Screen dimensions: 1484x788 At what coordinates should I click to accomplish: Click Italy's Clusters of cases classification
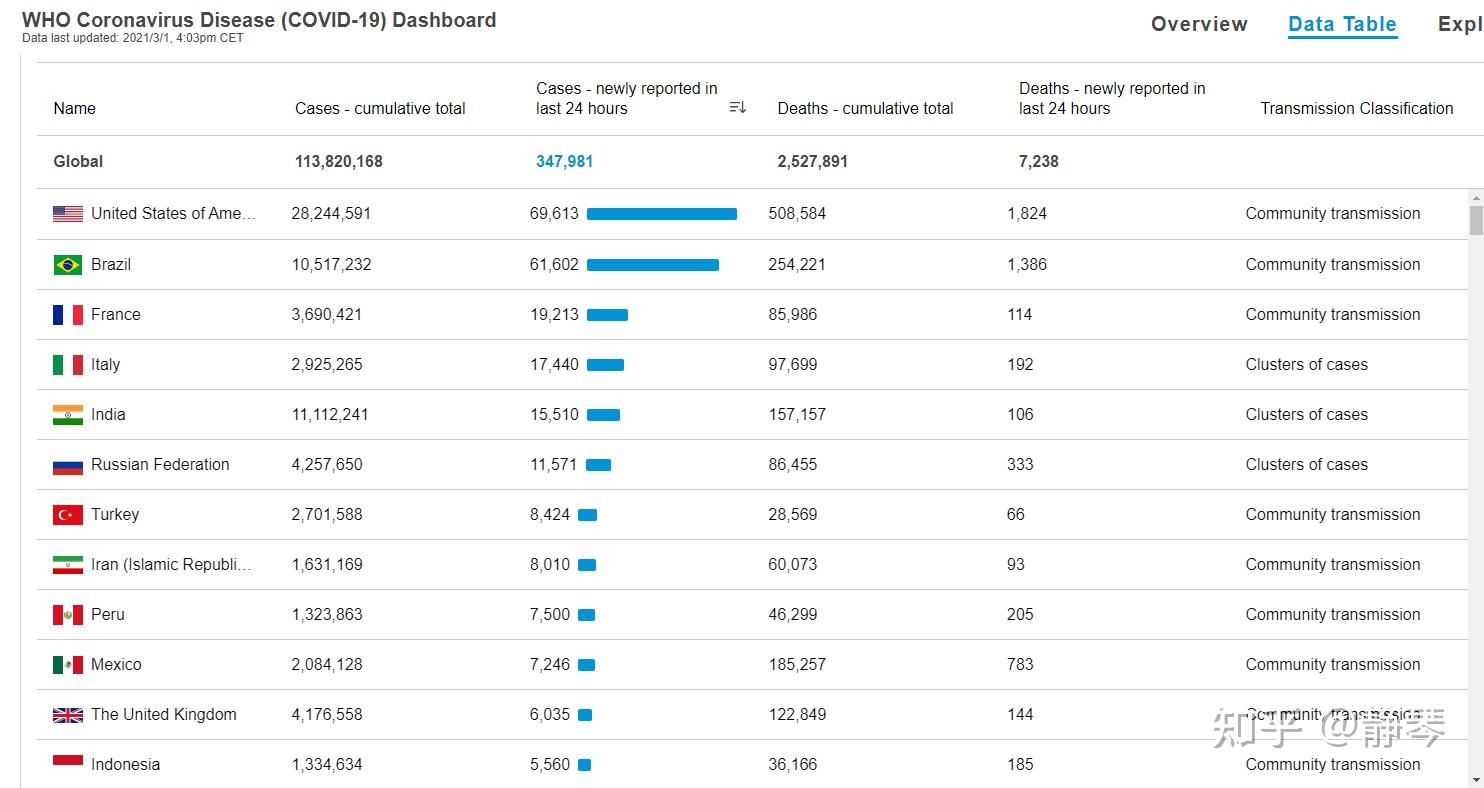click(x=1307, y=364)
